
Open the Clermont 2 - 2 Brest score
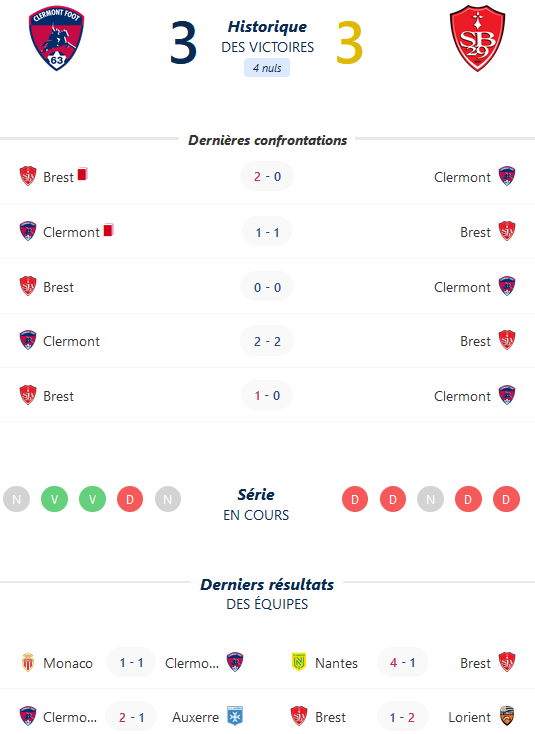tap(267, 341)
